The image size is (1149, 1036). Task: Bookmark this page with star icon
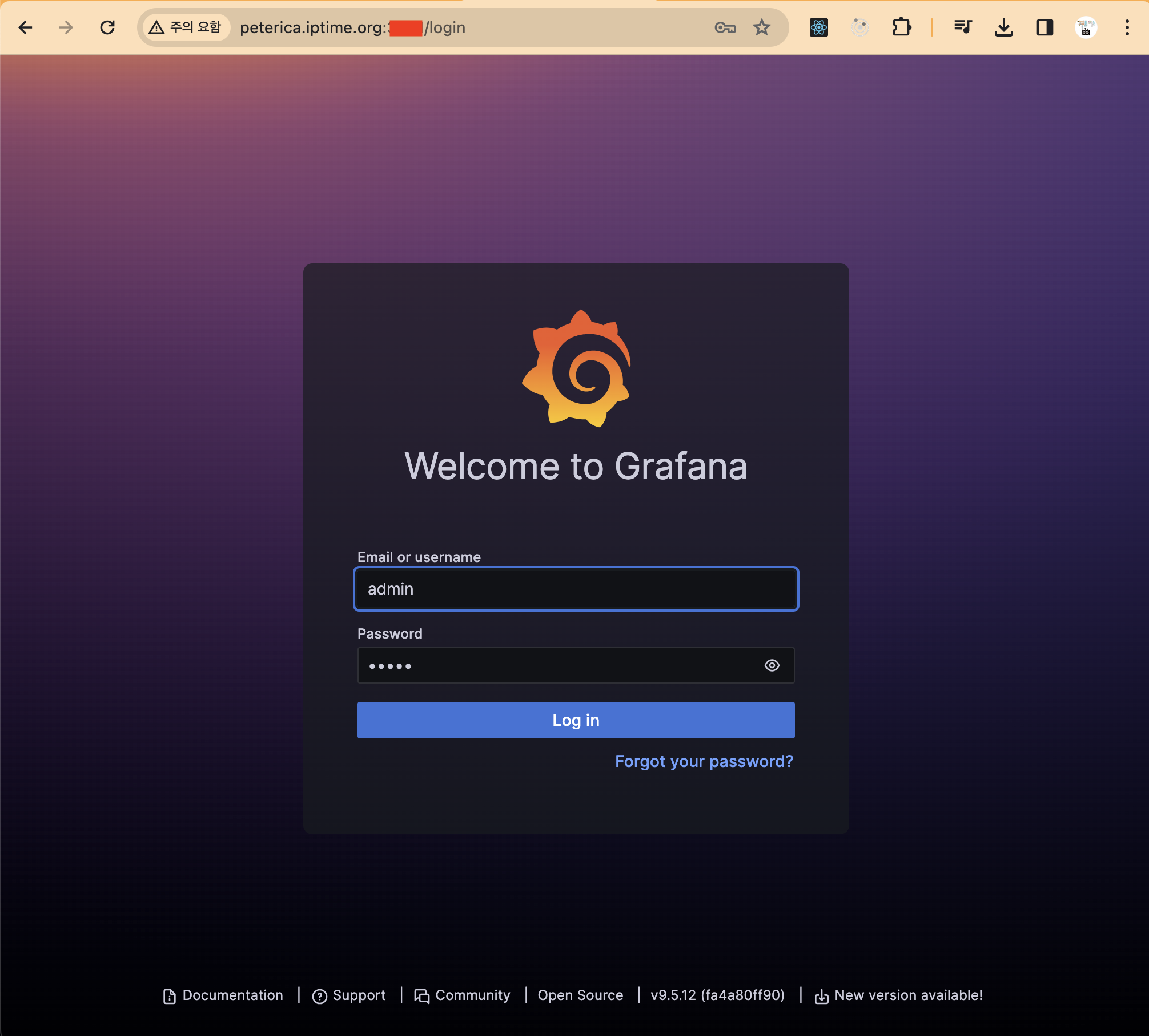761,27
